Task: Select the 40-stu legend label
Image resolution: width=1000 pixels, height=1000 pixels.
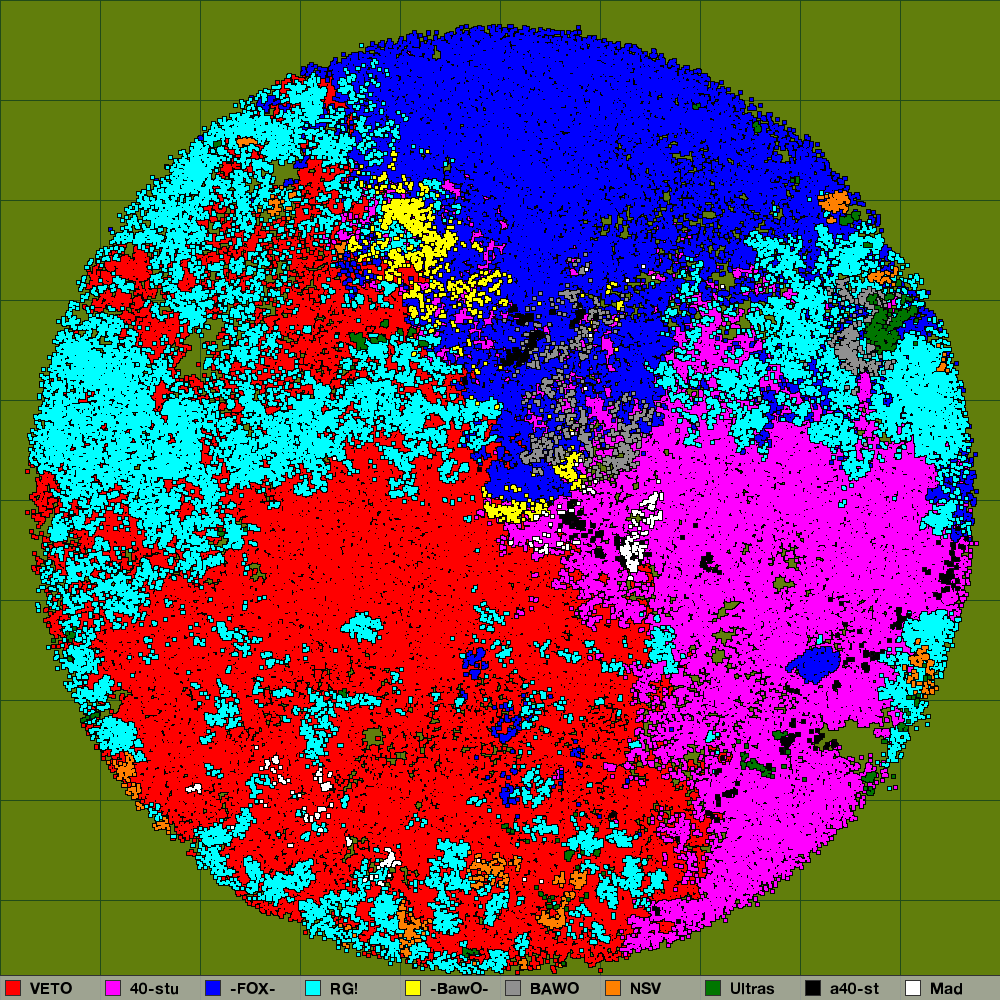Action: pos(154,989)
